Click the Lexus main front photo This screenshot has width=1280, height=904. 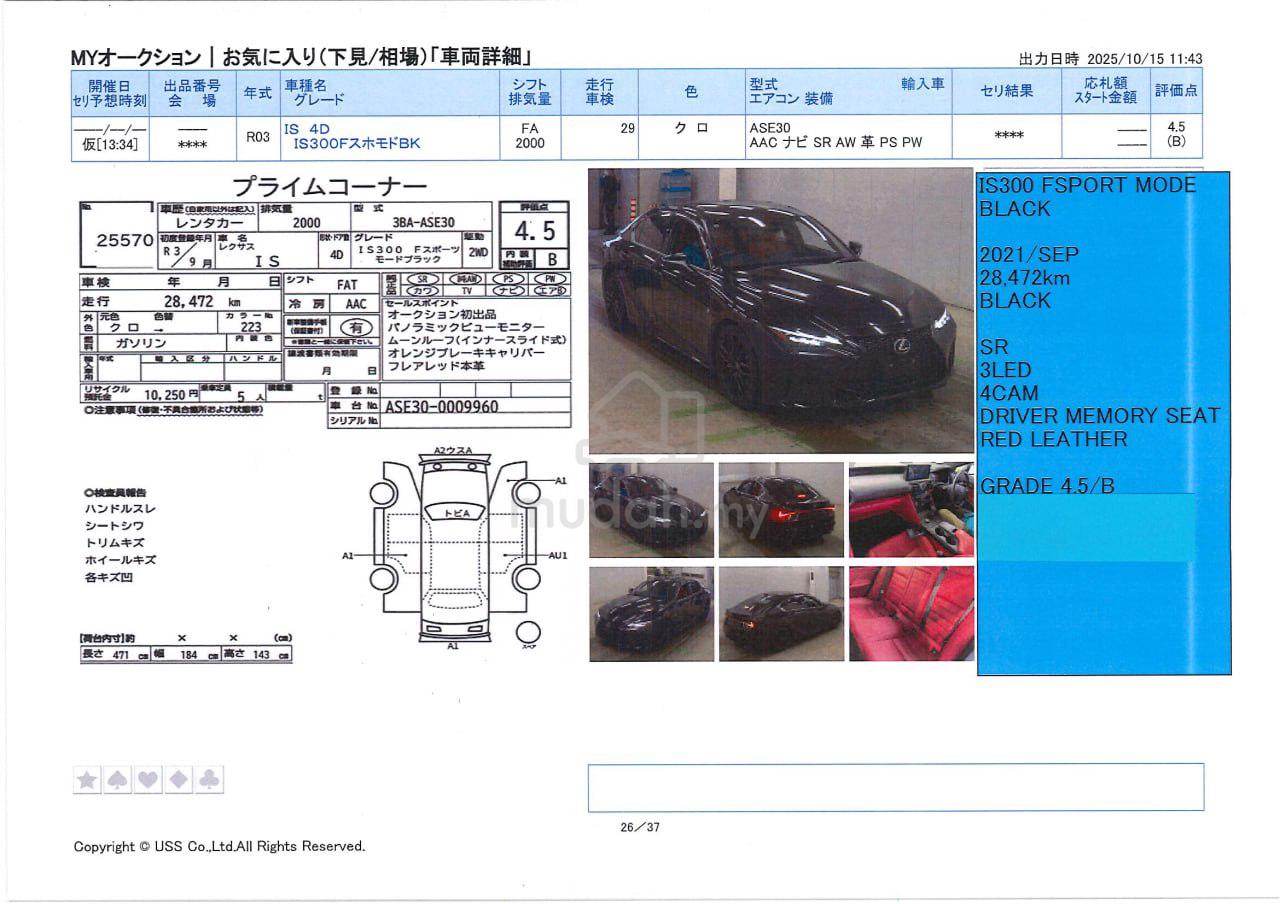(x=780, y=311)
